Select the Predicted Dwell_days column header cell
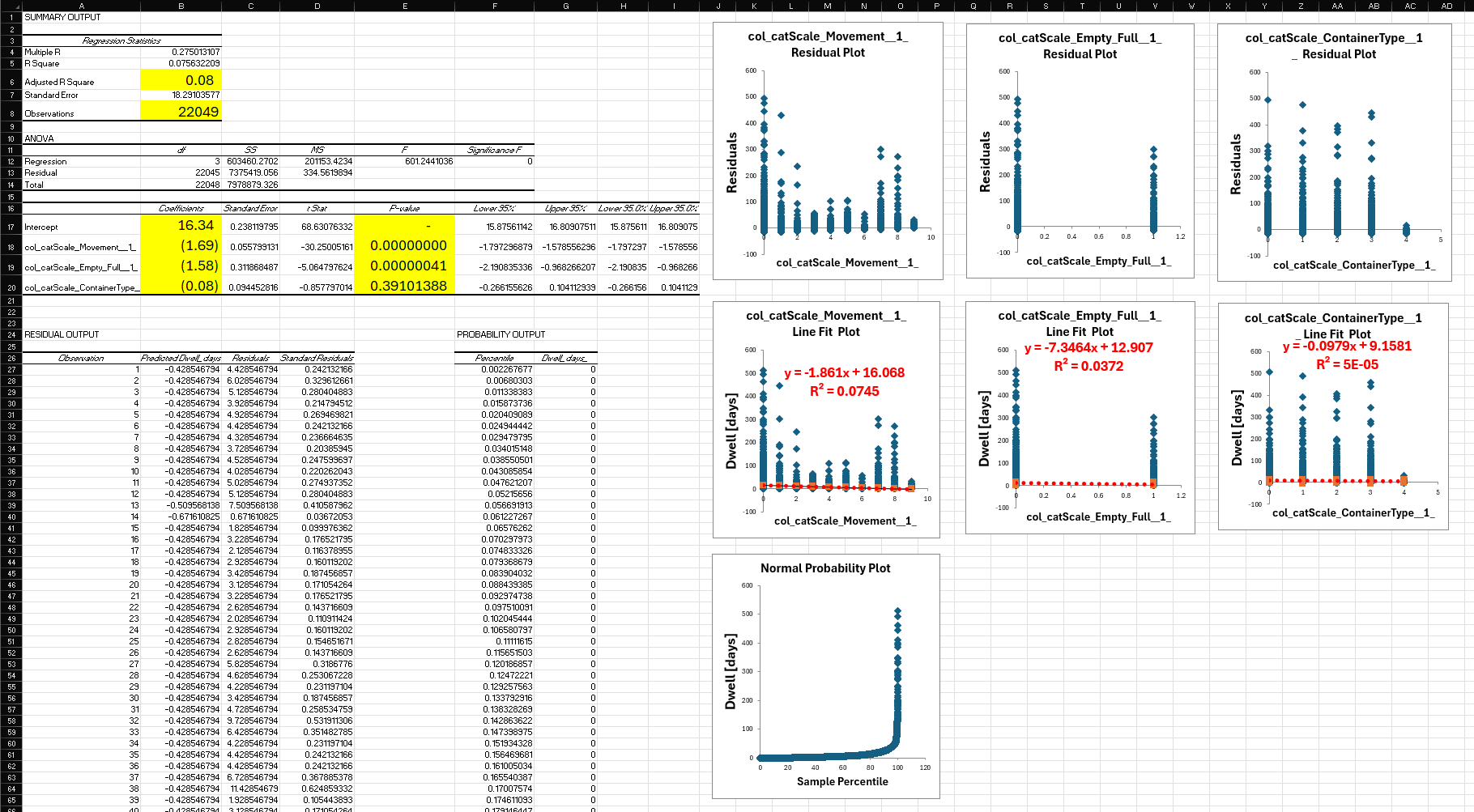The image size is (1474, 812). (x=181, y=358)
